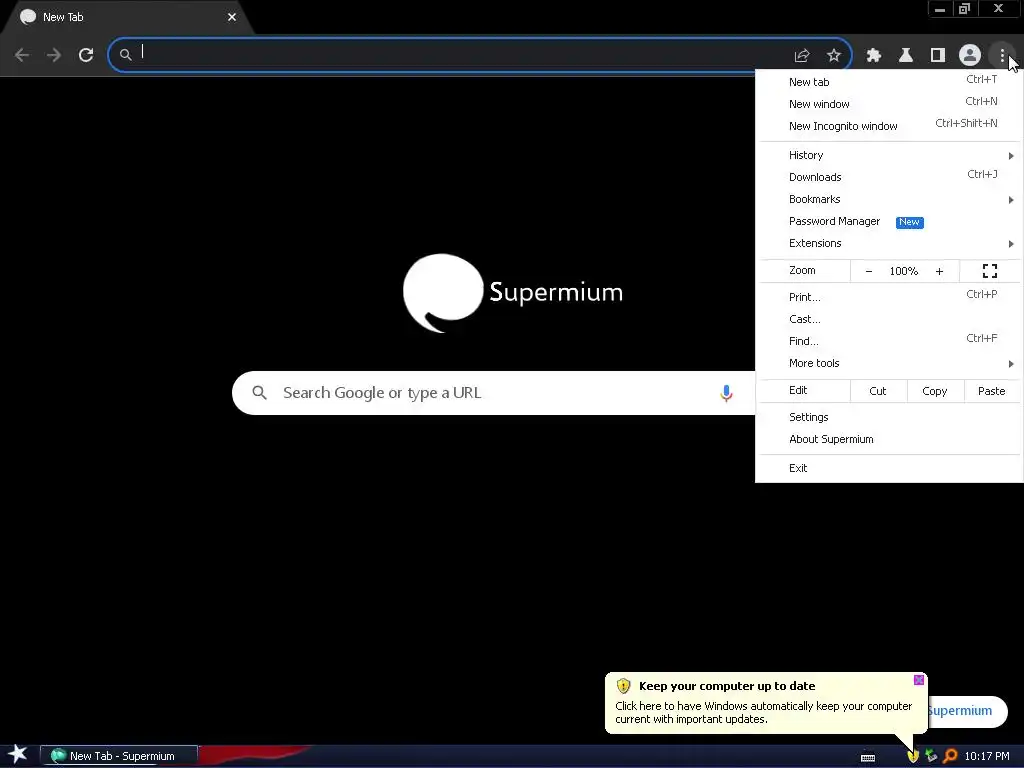
Task: Close the New Tab tab
Action: [x=232, y=17]
